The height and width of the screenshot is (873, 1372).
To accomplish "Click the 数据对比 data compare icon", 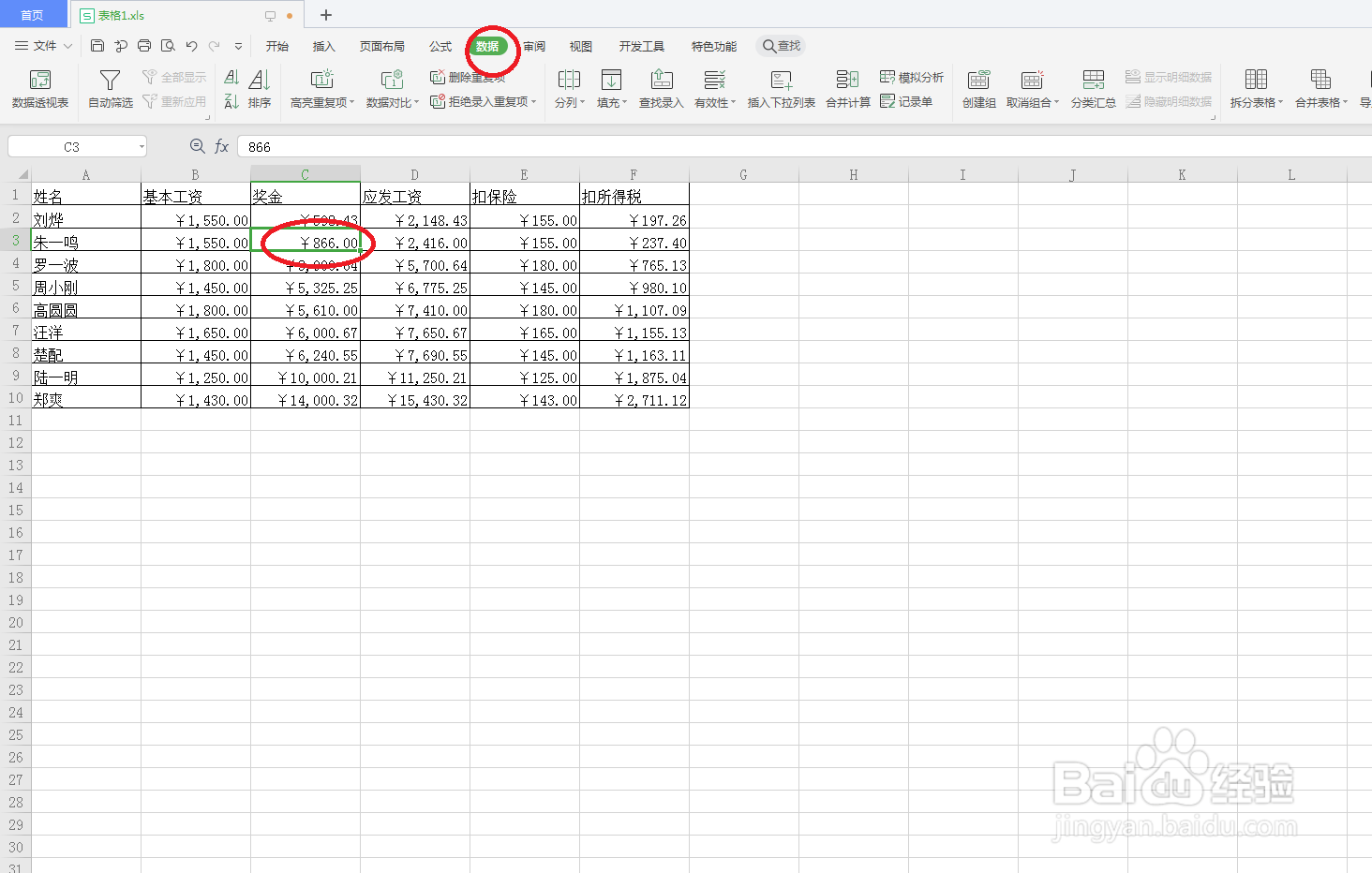I will pos(392,80).
